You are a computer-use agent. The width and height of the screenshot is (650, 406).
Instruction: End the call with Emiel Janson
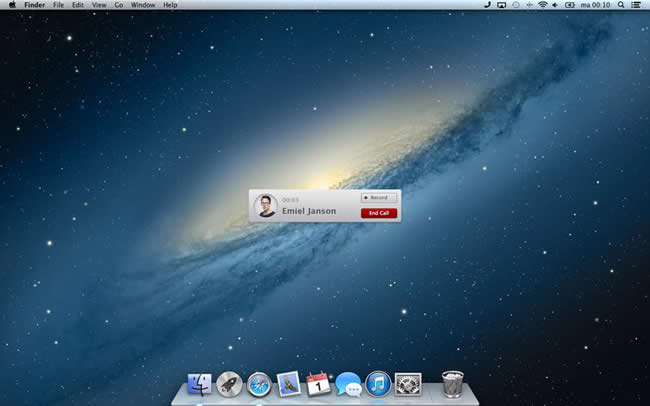point(379,213)
